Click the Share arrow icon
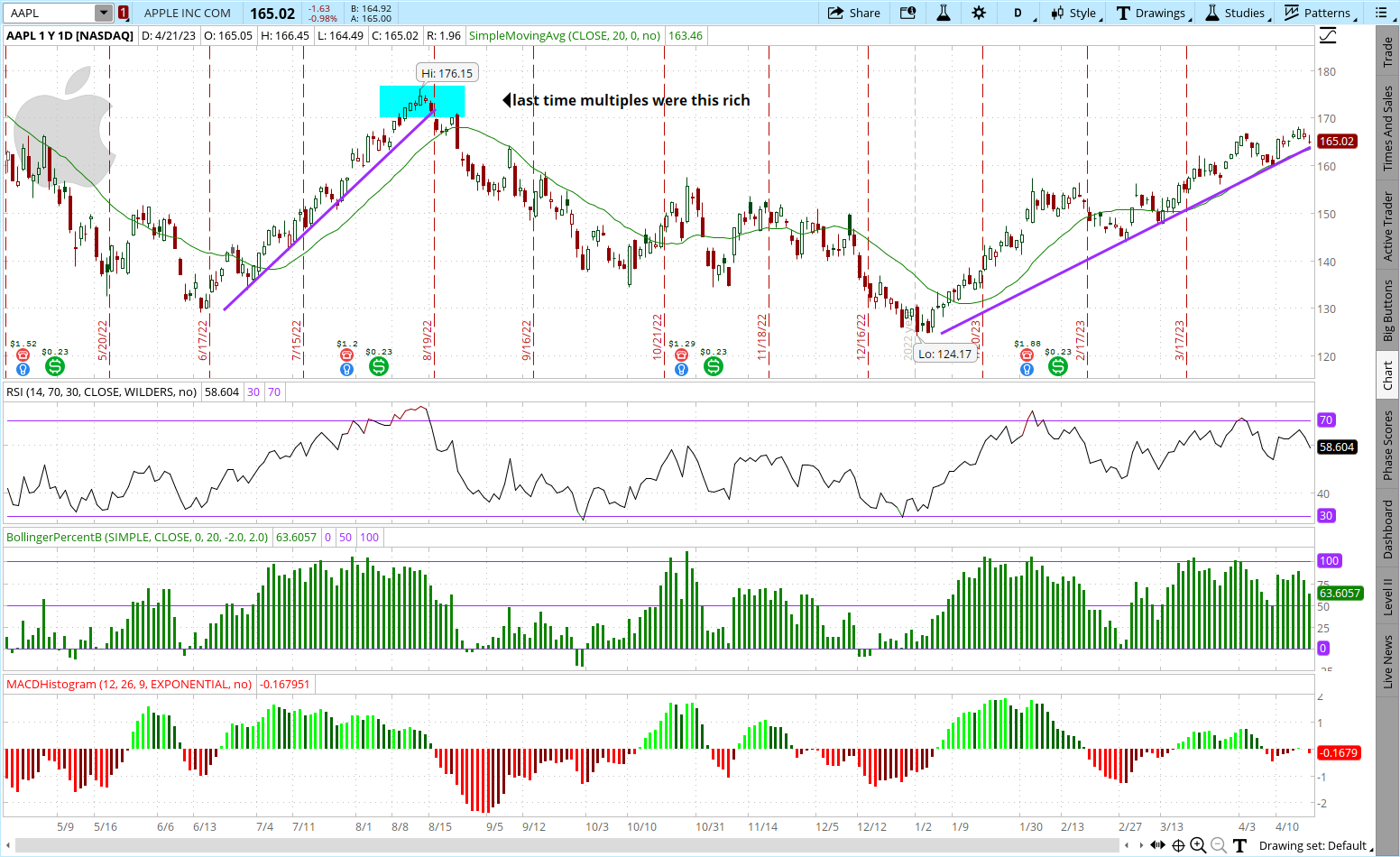 point(835,13)
